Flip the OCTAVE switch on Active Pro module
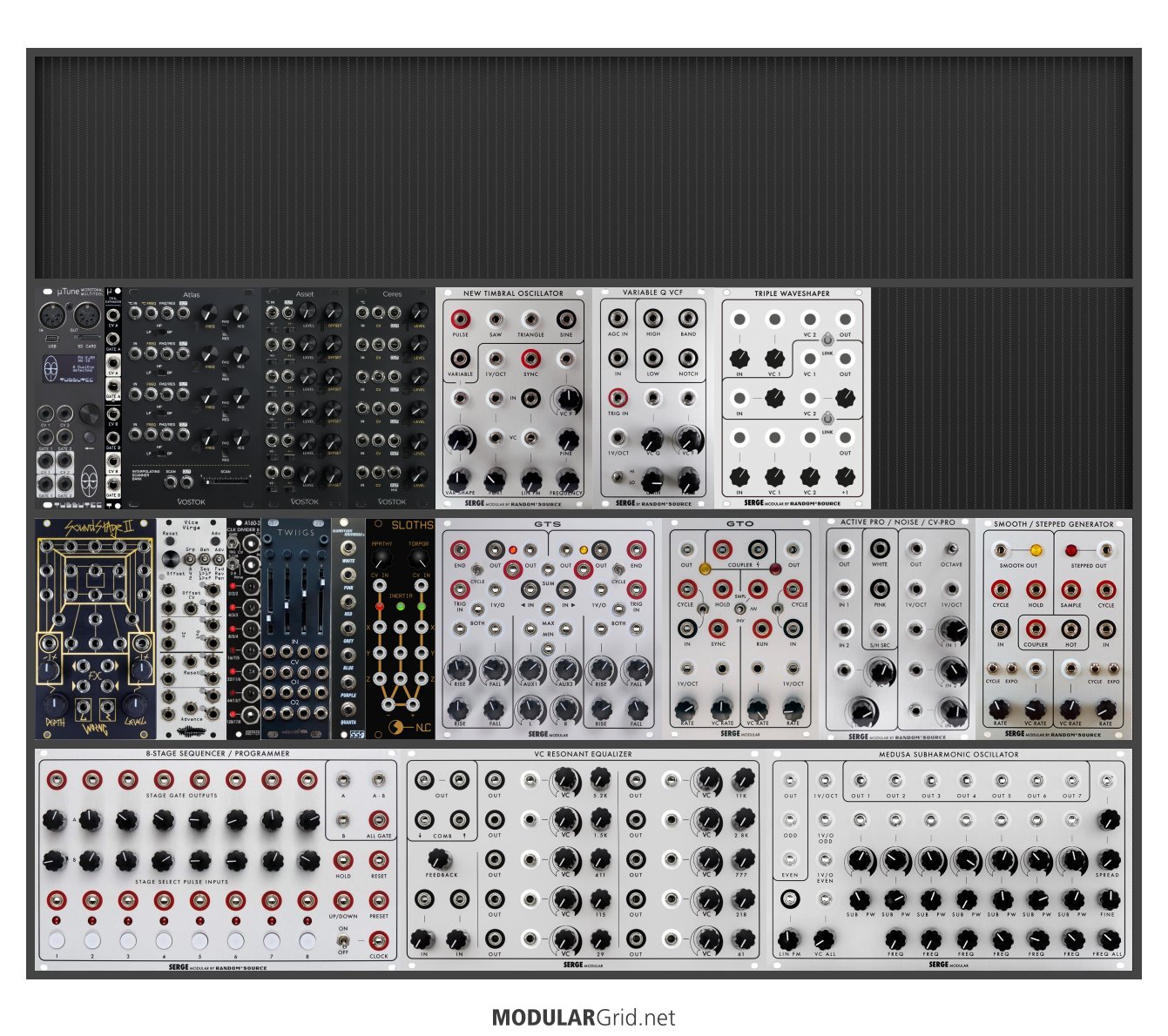This screenshot has width=1168, height=1036. (952, 549)
